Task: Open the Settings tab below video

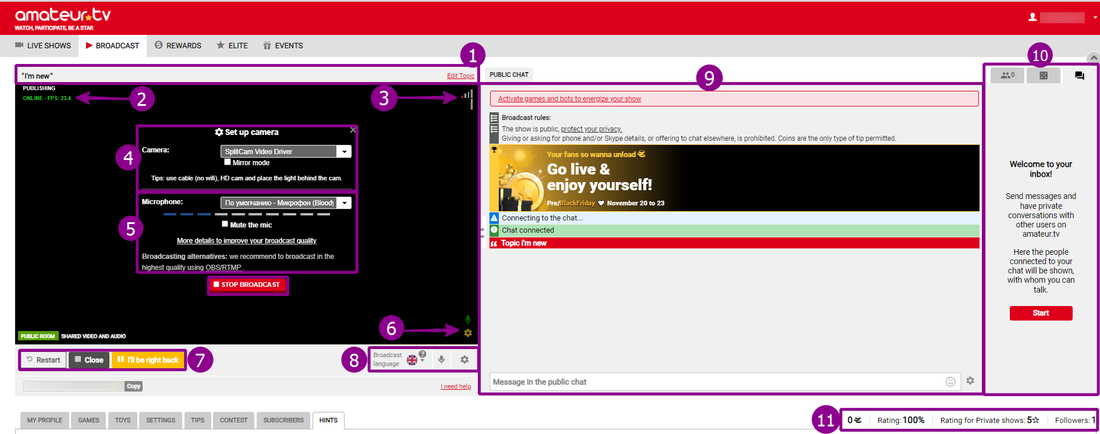Action: [x=160, y=421]
